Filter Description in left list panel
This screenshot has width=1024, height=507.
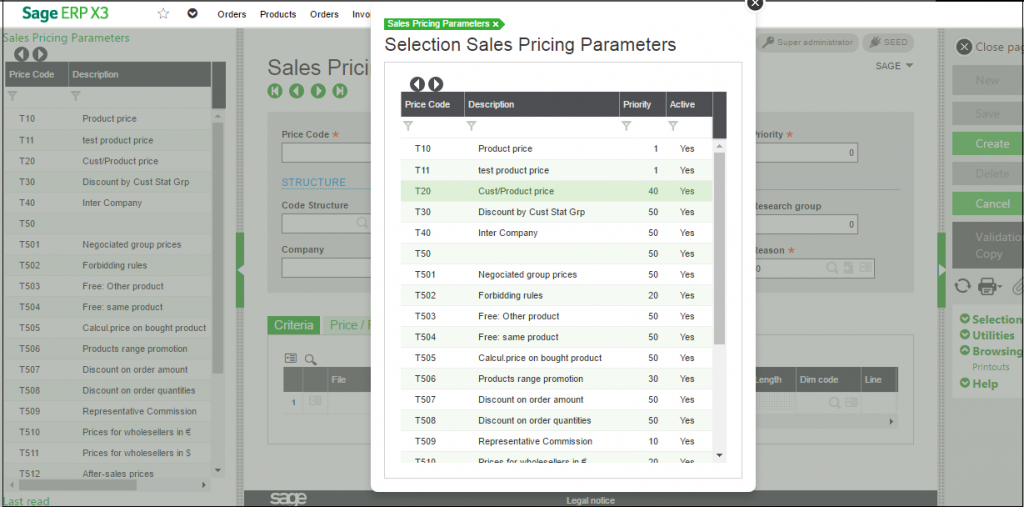75,96
